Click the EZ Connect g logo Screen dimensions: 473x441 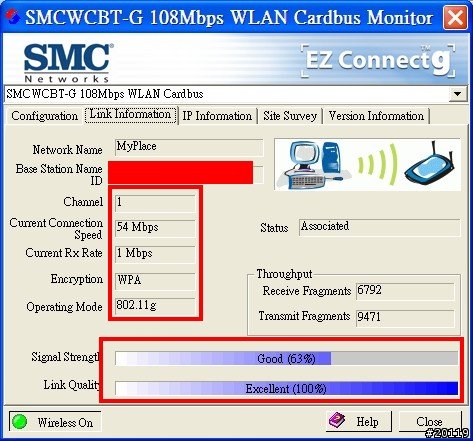378,60
